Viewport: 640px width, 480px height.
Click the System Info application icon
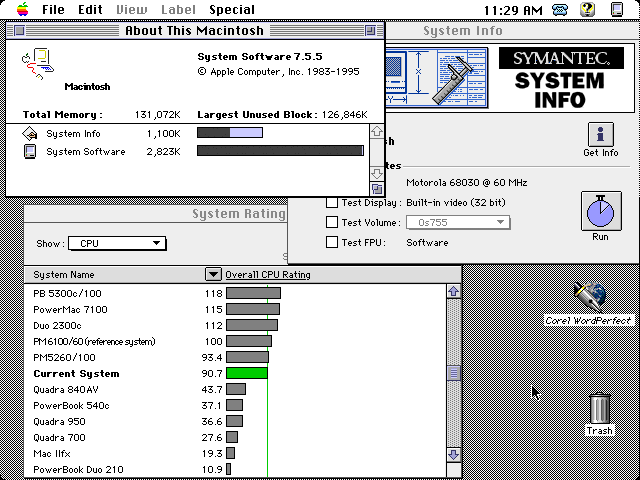pyautogui.click(x=29, y=134)
